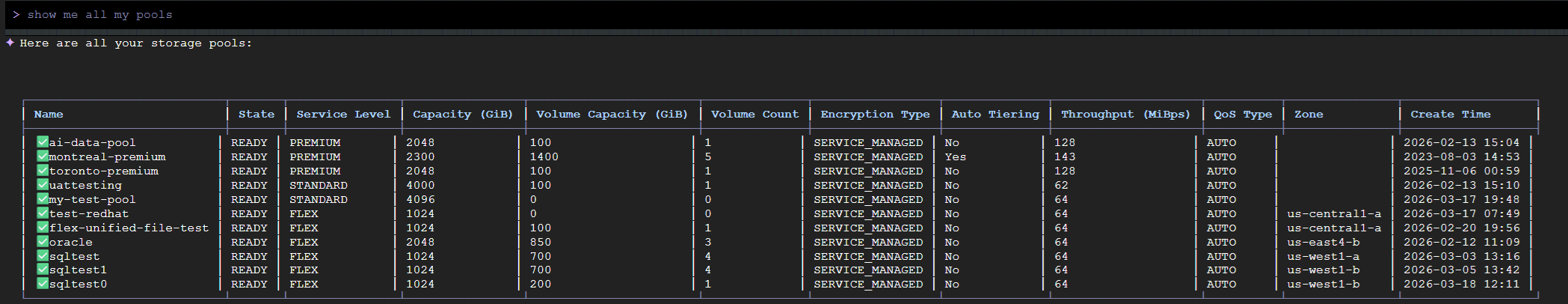Select the pool name 'montreal-premium'
Image resolution: width=1568 pixels, height=304 pixels.
[x=108, y=156]
